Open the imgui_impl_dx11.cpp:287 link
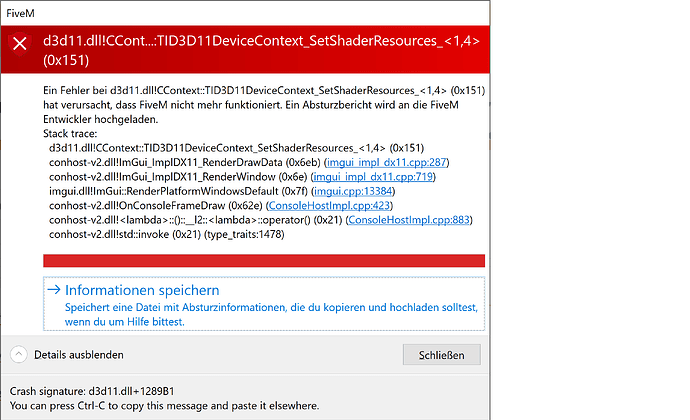The height and width of the screenshot is (420, 690). (386, 162)
